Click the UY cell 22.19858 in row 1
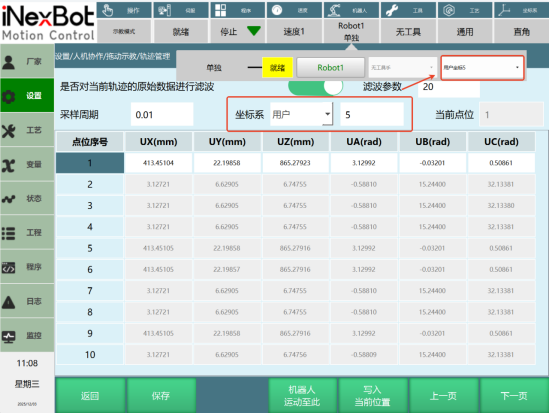 (x=227, y=163)
